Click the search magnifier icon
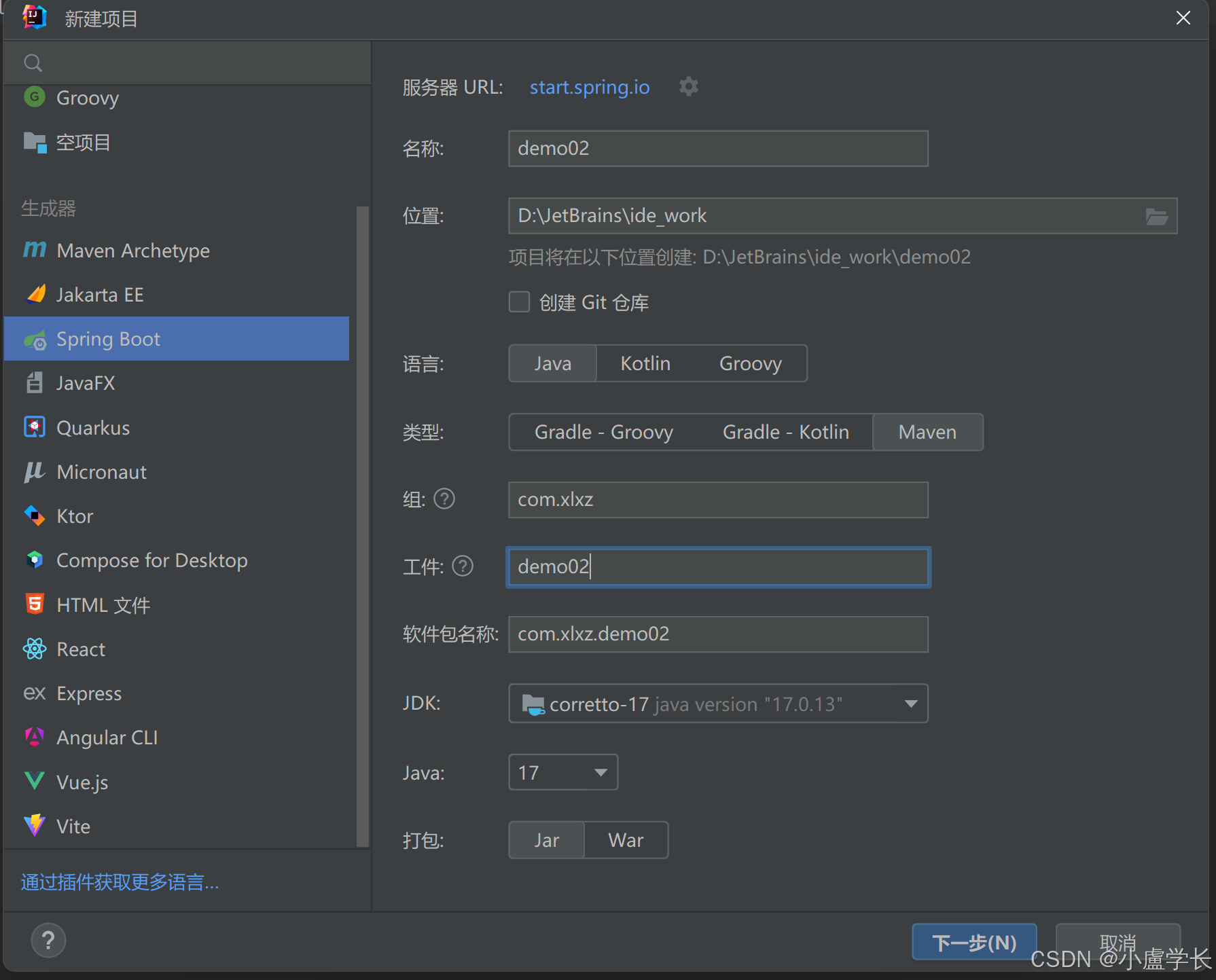The height and width of the screenshot is (980, 1216). tap(33, 63)
